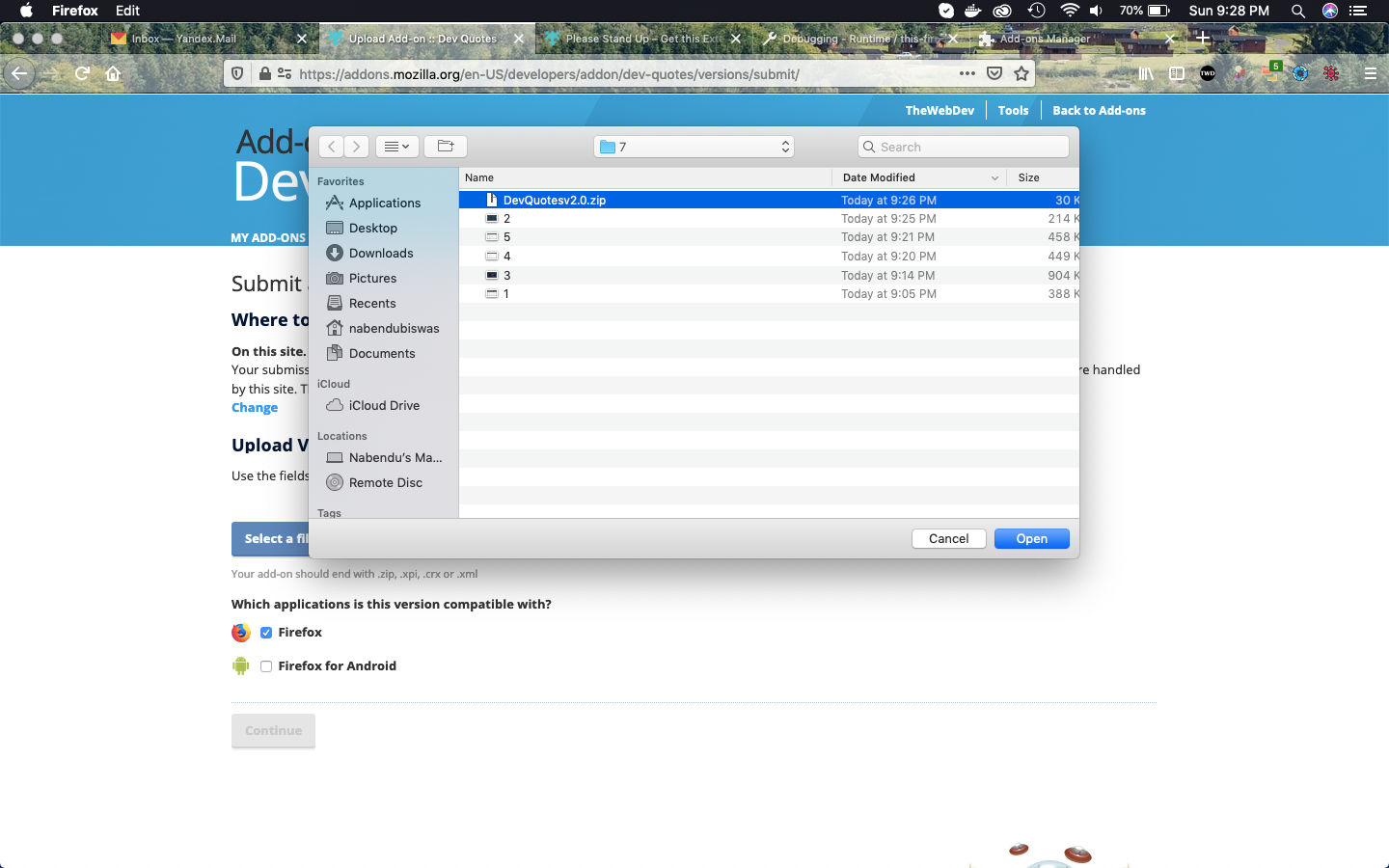Screen dimensions: 1389x868
Task: Select Applications in sidebar
Action: tap(385, 203)
